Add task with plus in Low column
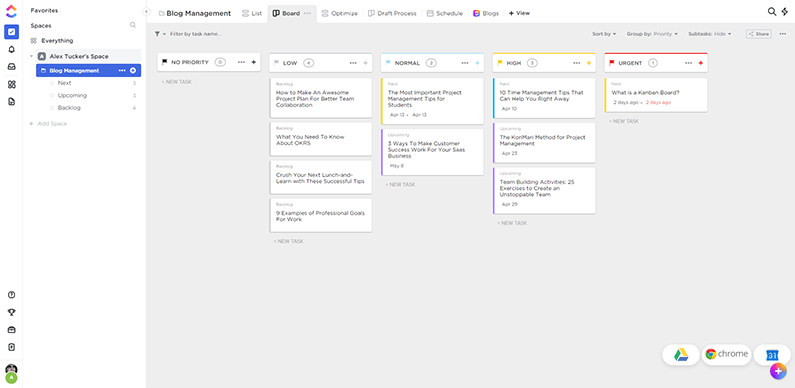This screenshot has height=388, width=795. click(366, 63)
